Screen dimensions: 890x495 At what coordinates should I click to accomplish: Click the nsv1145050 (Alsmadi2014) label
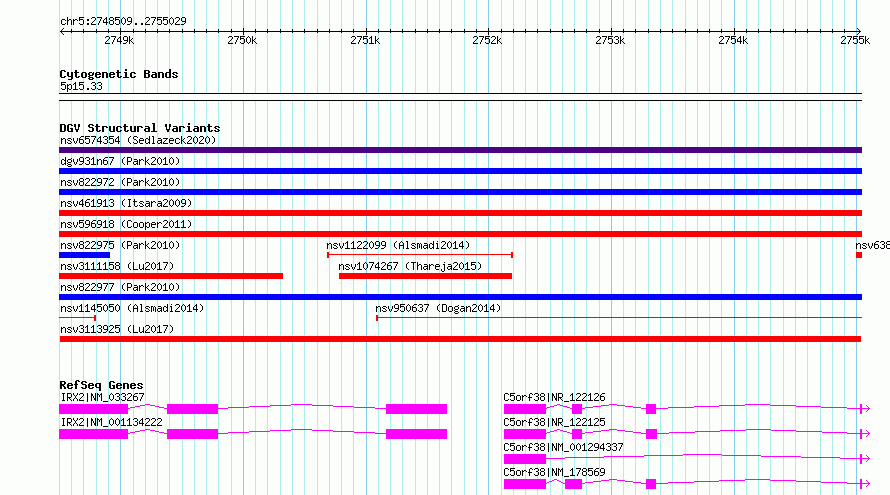click(x=132, y=308)
